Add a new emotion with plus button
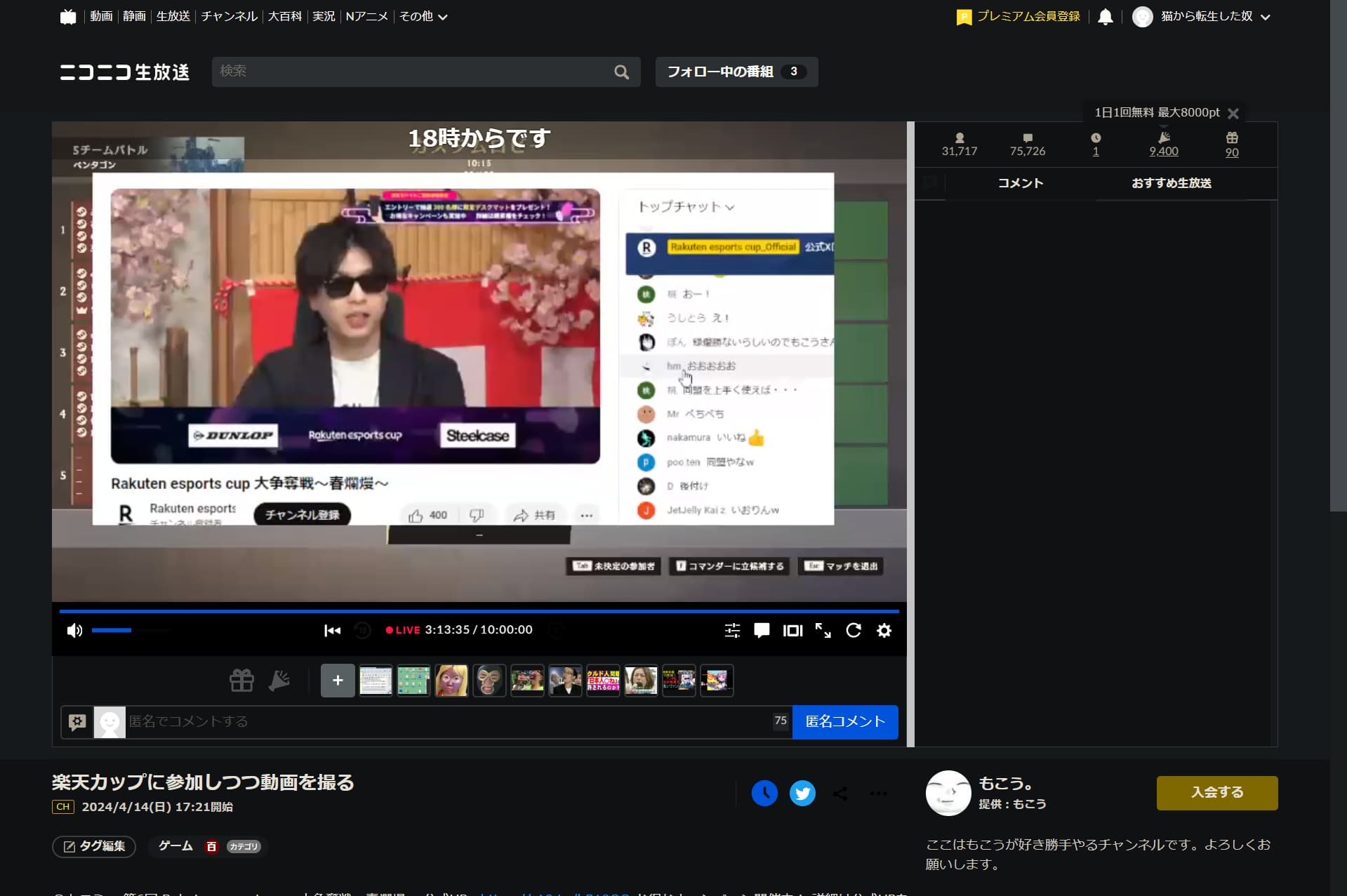Image resolution: width=1347 pixels, height=896 pixels. pyautogui.click(x=338, y=680)
